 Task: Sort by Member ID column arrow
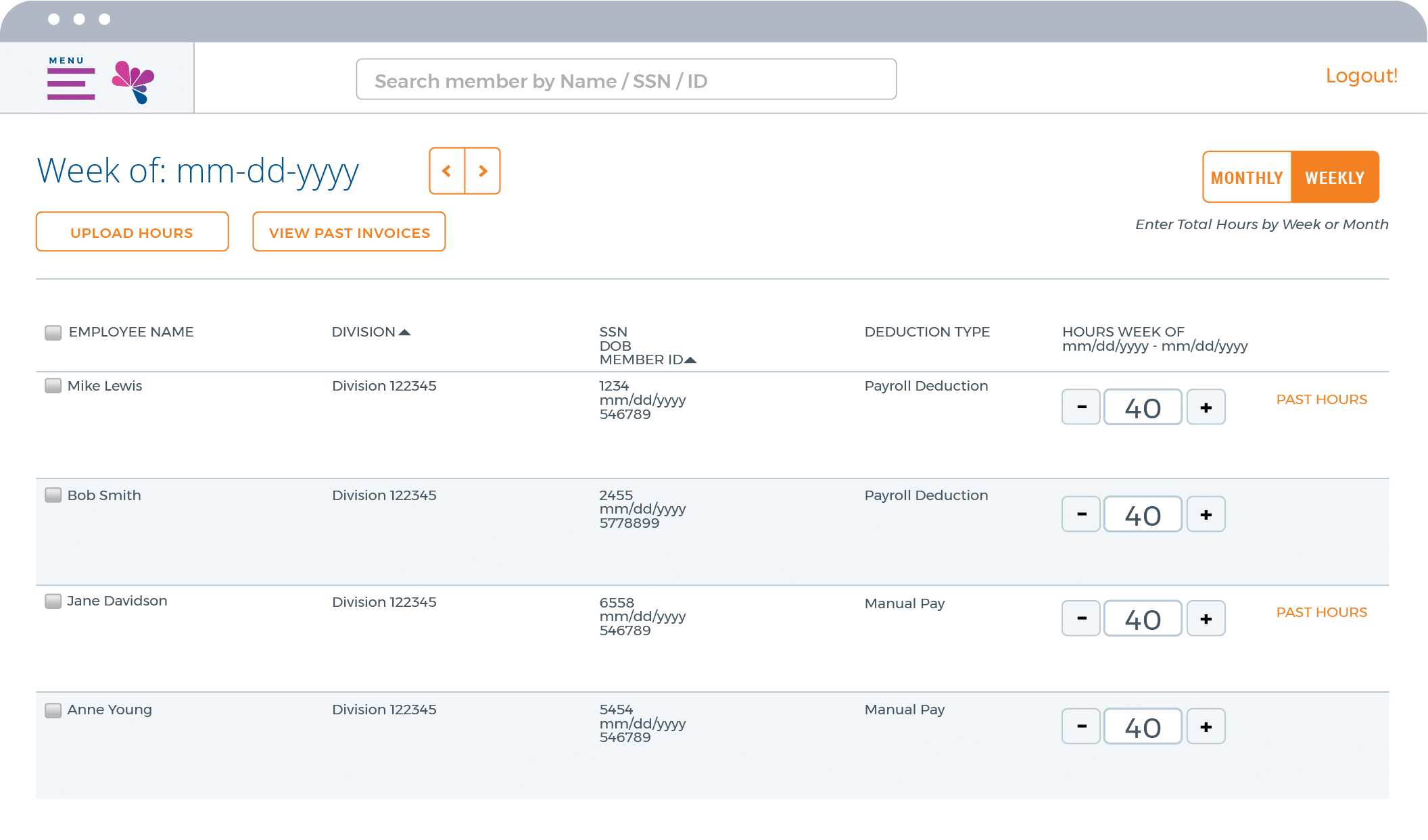[690, 360]
